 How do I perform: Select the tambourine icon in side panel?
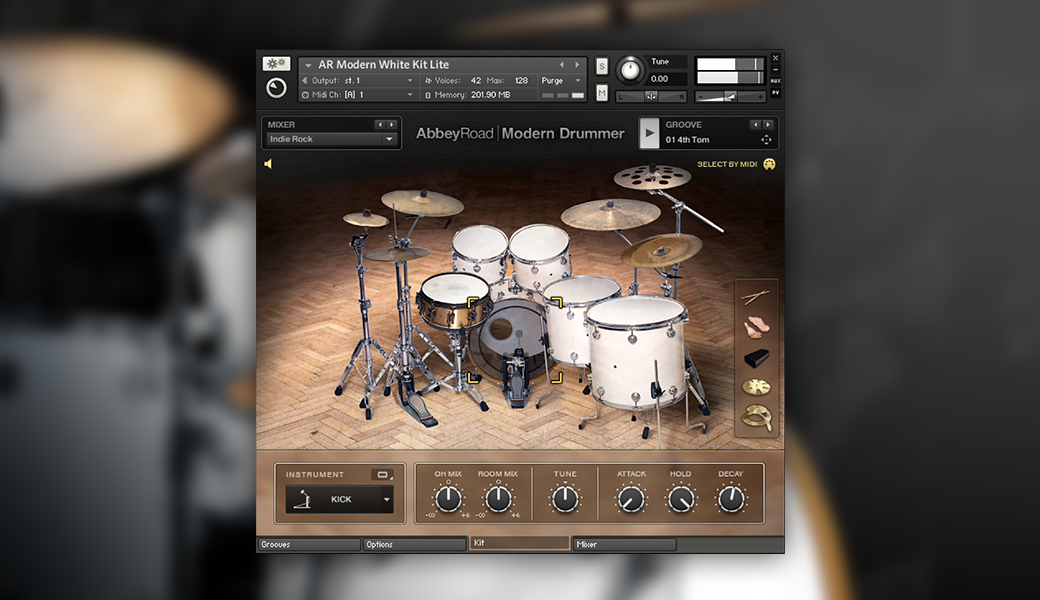pos(757,417)
